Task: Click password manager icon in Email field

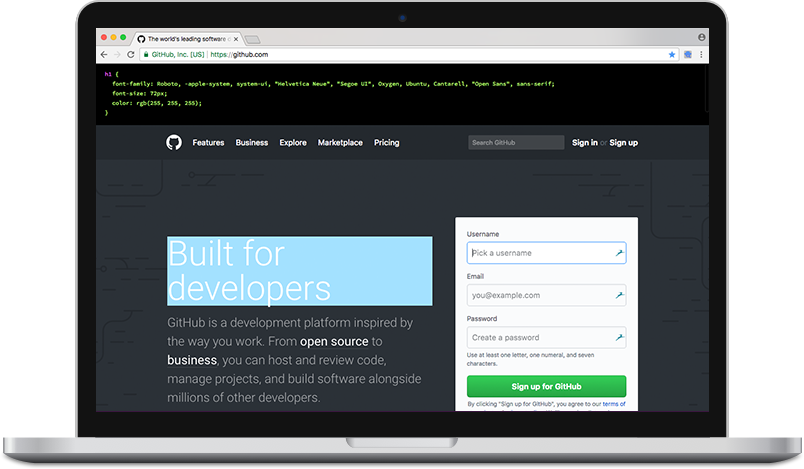Action: (619, 295)
